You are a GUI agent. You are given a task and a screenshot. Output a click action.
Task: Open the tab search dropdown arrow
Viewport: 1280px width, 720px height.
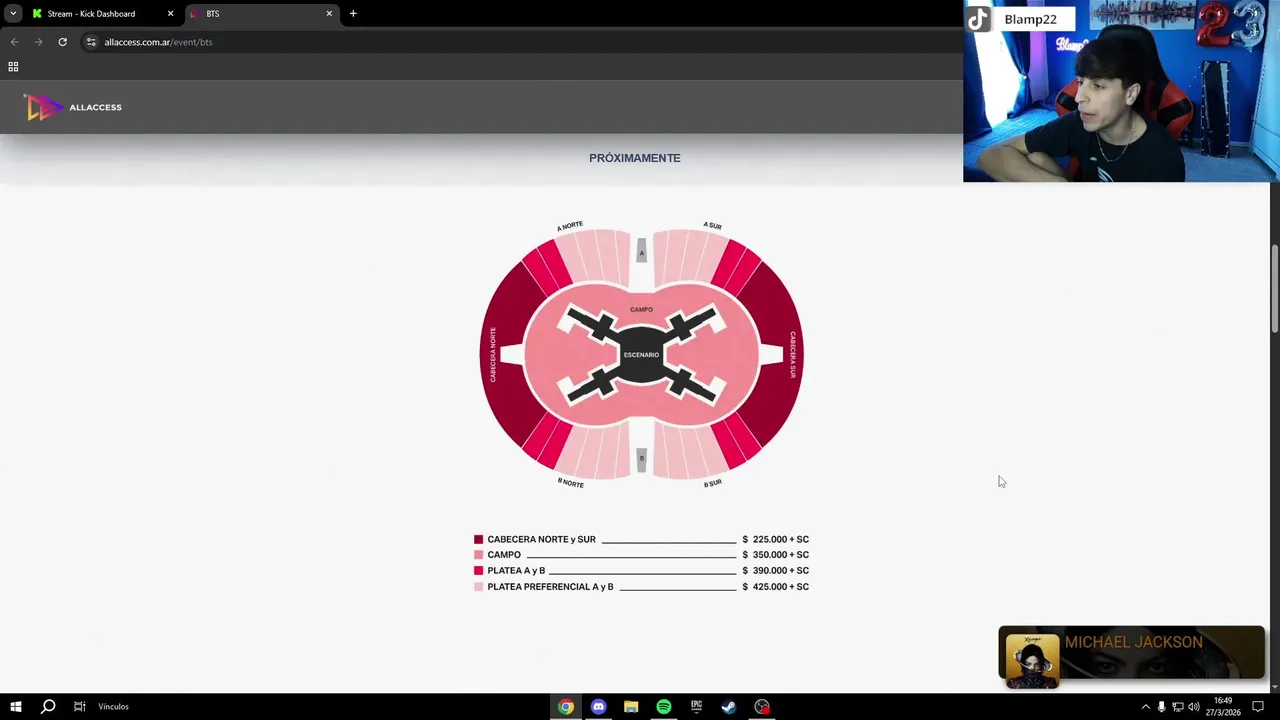tap(13, 14)
